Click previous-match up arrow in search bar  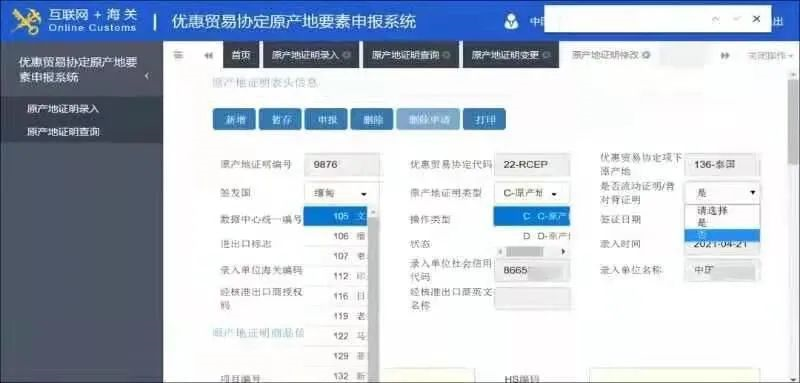715,19
